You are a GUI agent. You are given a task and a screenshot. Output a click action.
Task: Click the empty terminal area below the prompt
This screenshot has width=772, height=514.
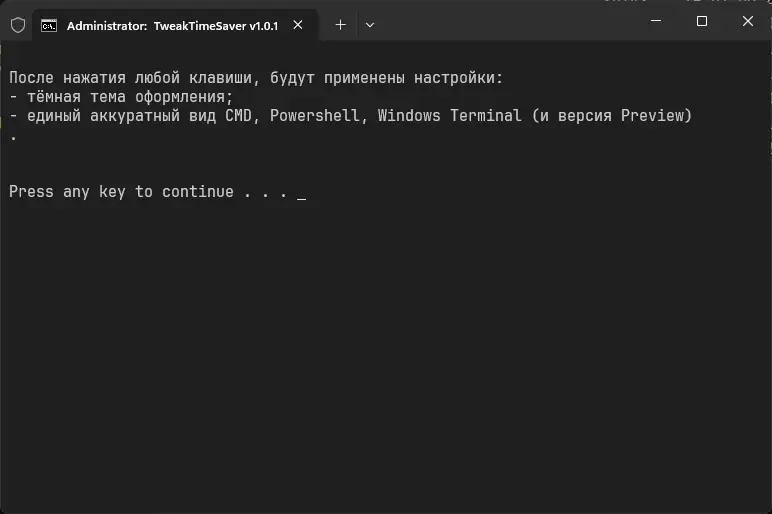pos(386,360)
